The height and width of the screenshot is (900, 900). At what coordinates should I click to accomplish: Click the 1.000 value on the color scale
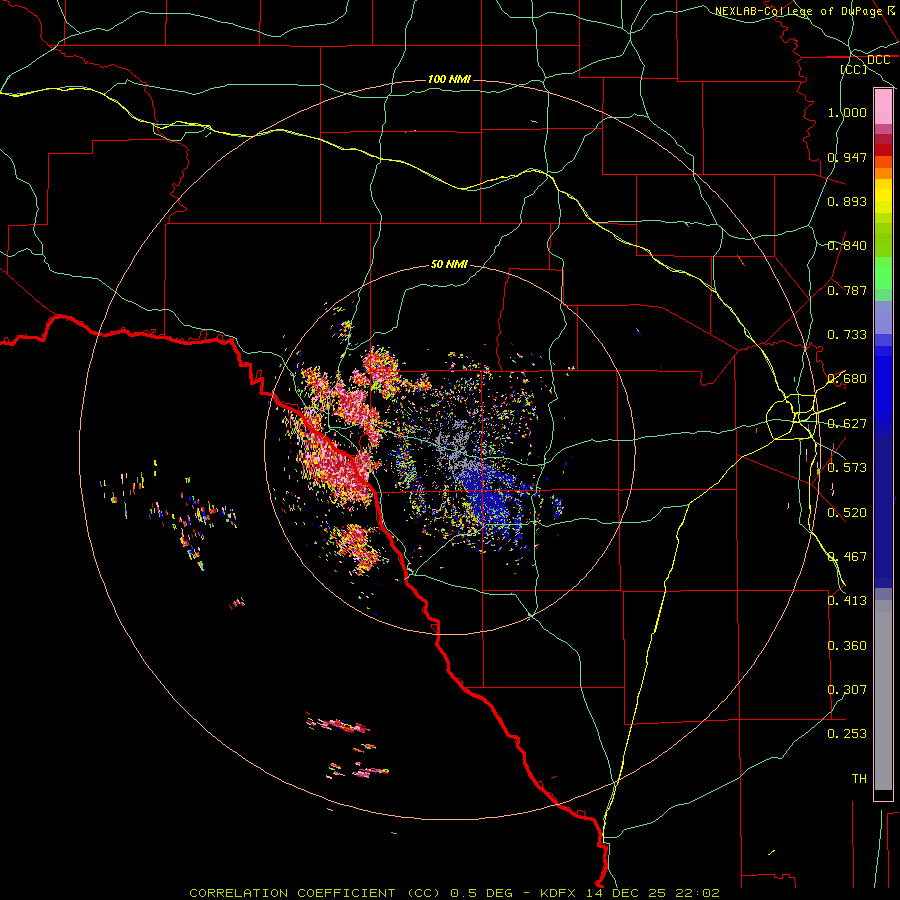(x=847, y=112)
